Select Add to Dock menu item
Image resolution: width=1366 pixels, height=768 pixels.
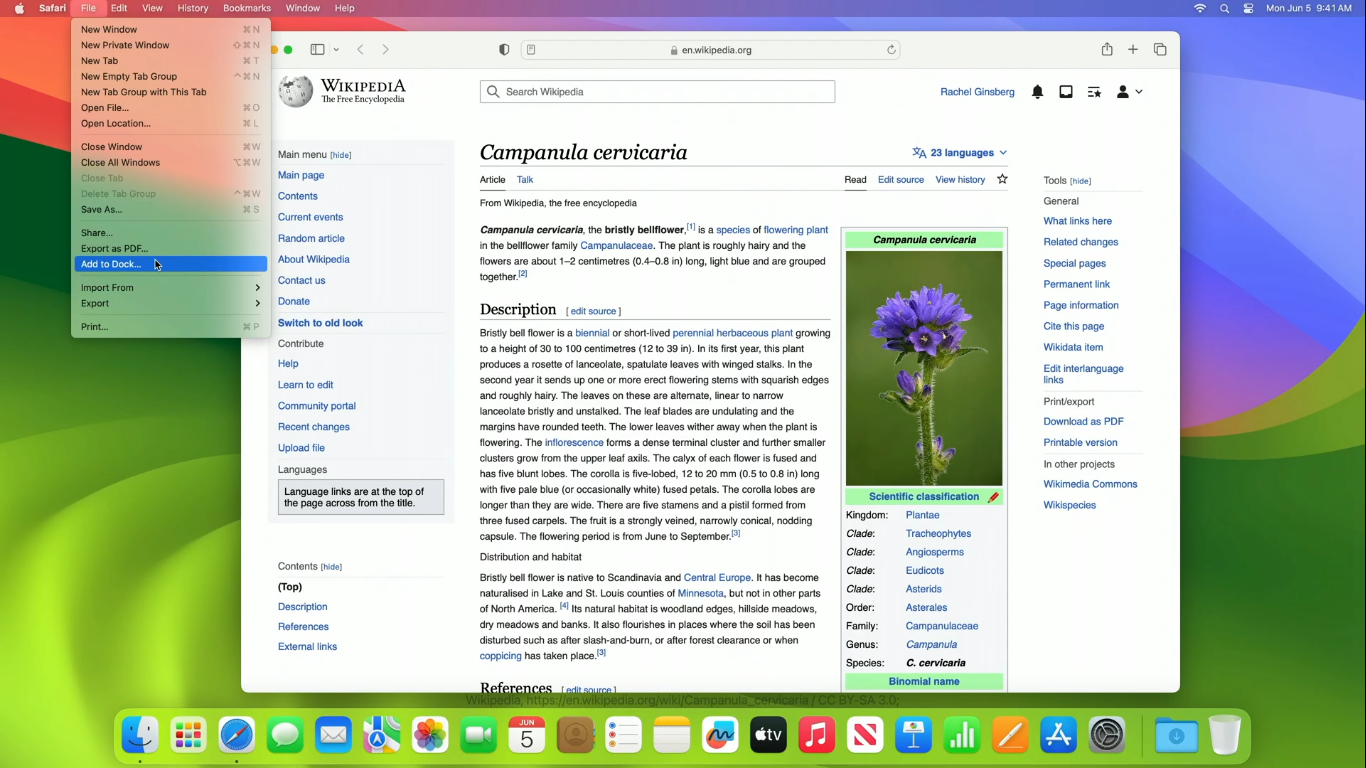click(170, 264)
